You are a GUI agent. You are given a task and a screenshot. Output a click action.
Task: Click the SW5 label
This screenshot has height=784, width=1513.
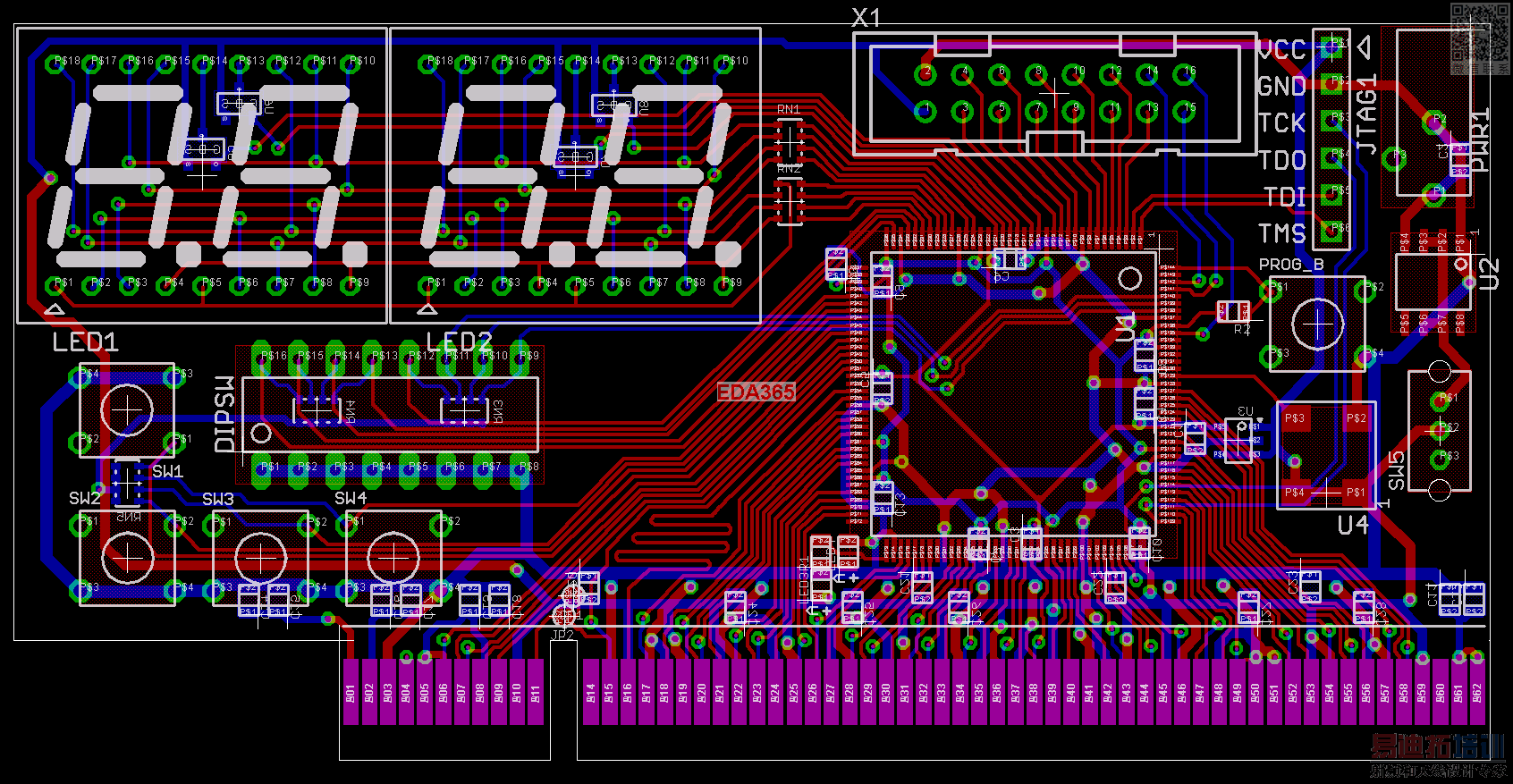click(x=1396, y=471)
